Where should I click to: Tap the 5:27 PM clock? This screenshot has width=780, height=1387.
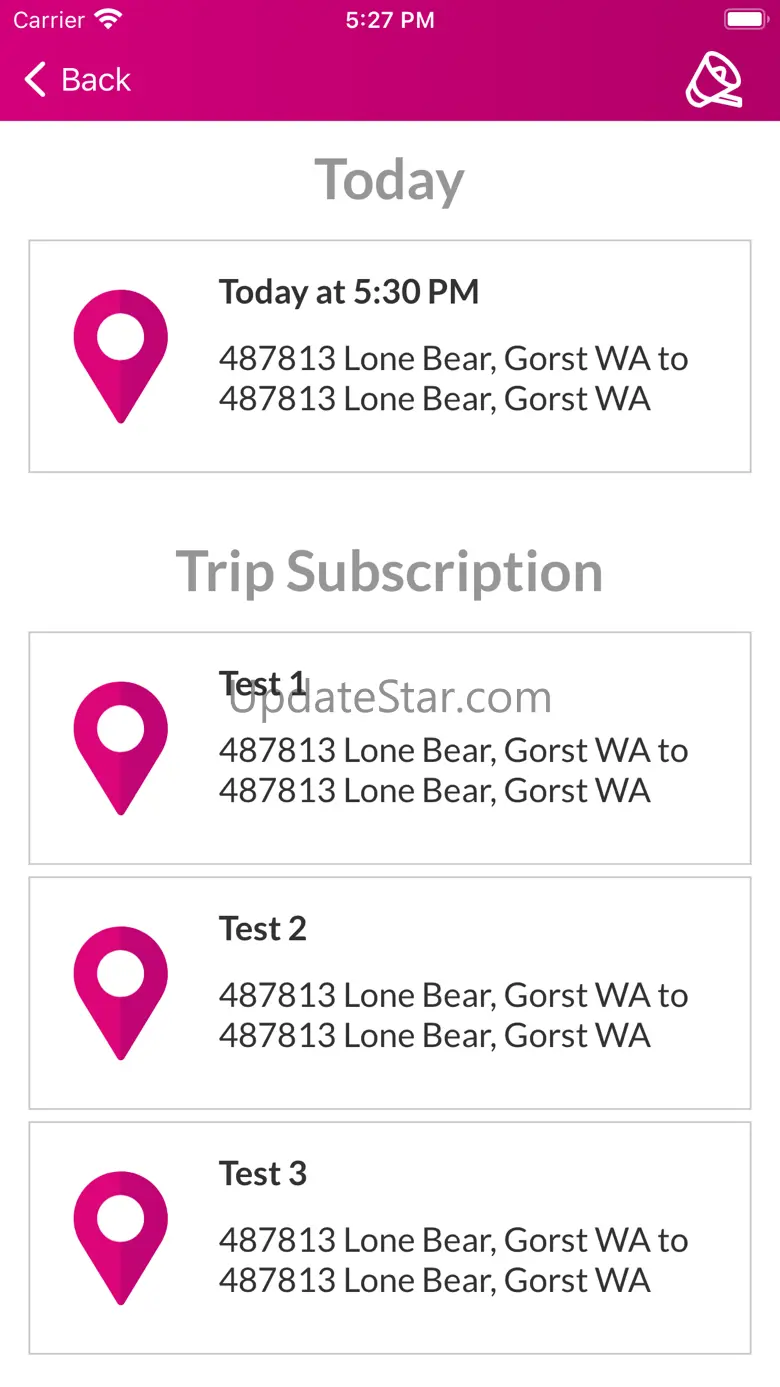(x=389, y=20)
